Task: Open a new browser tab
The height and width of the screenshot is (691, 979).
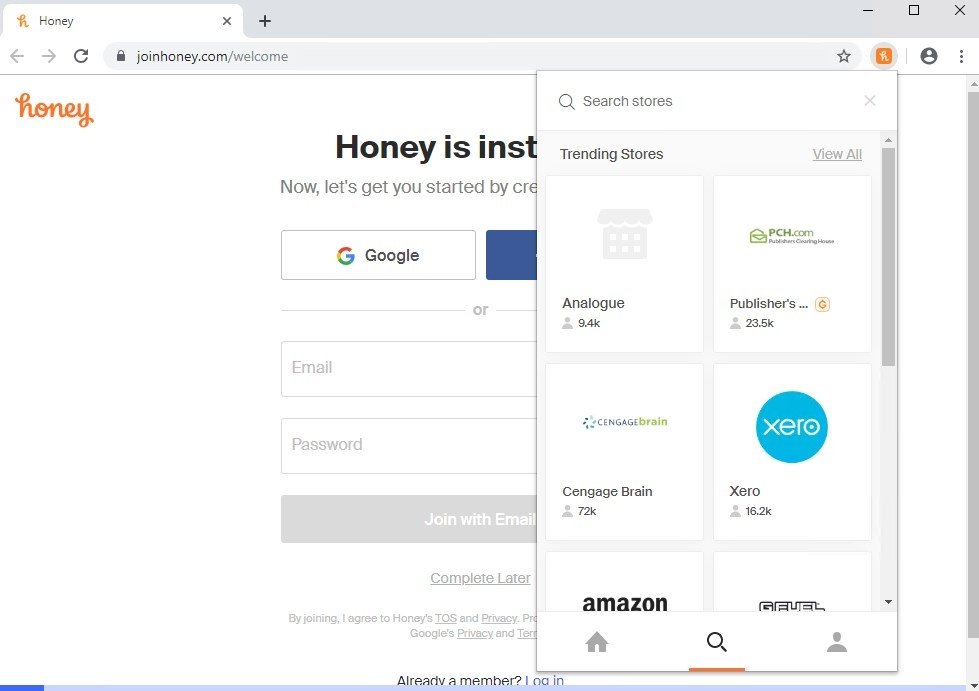Action: click(265, 21)
